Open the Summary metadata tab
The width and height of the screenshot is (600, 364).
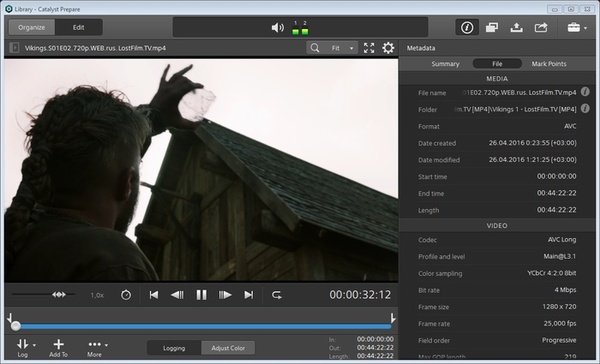click(x=445, y=64)
